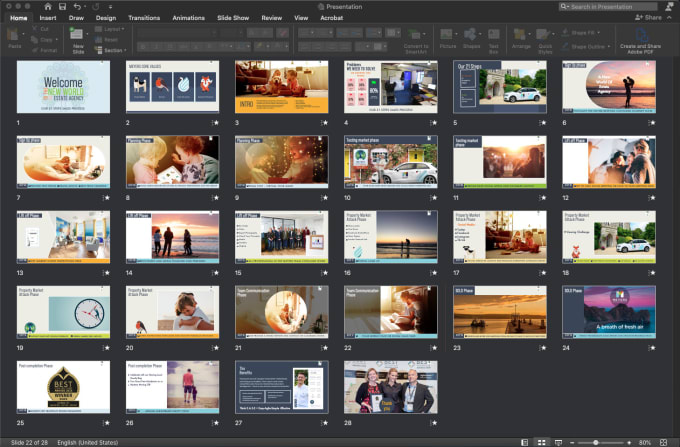Open the Customize Quick Access Toolbar dropdown

tap(110, 7)
